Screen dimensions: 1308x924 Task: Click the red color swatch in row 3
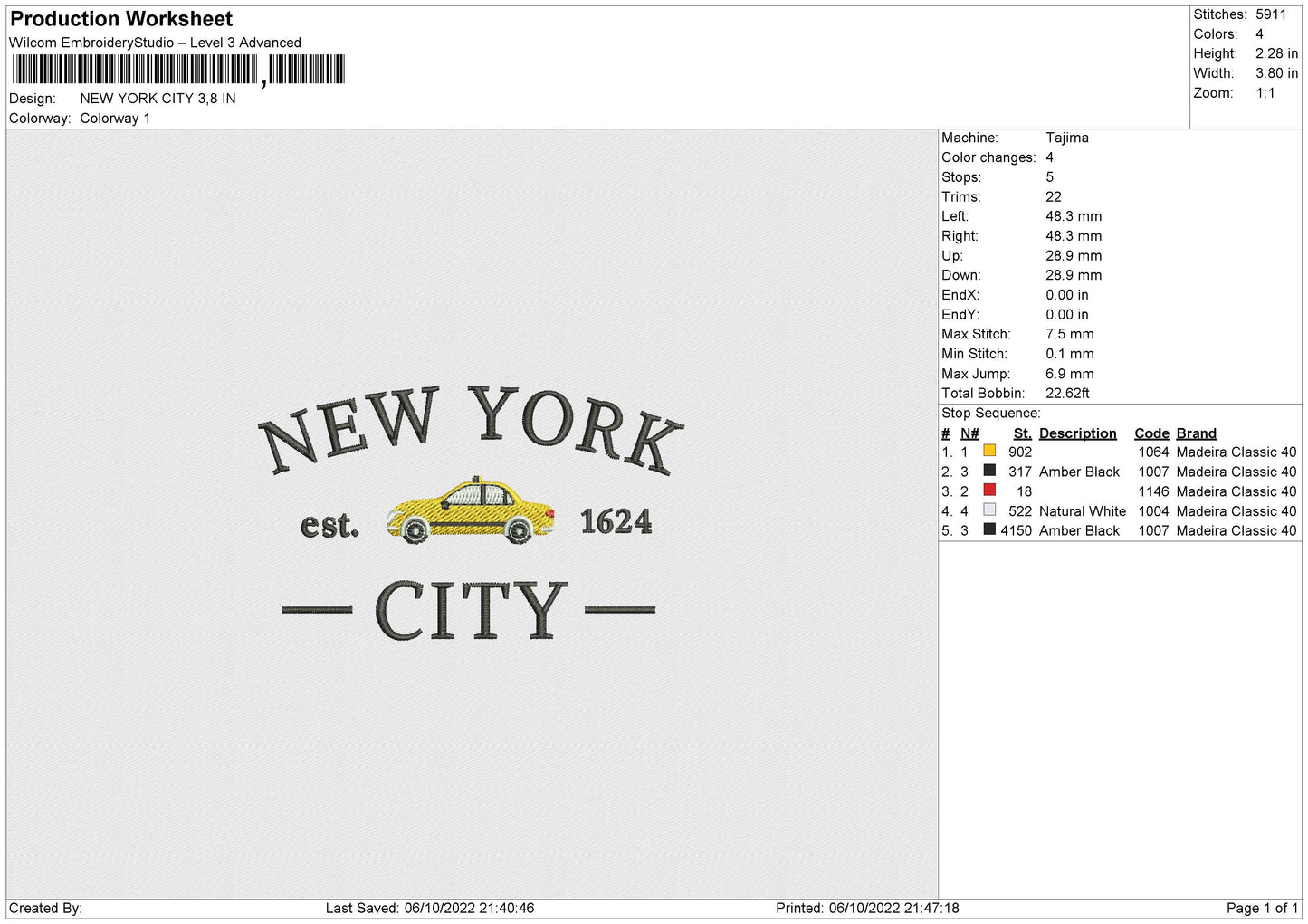[x=989, y=491]
